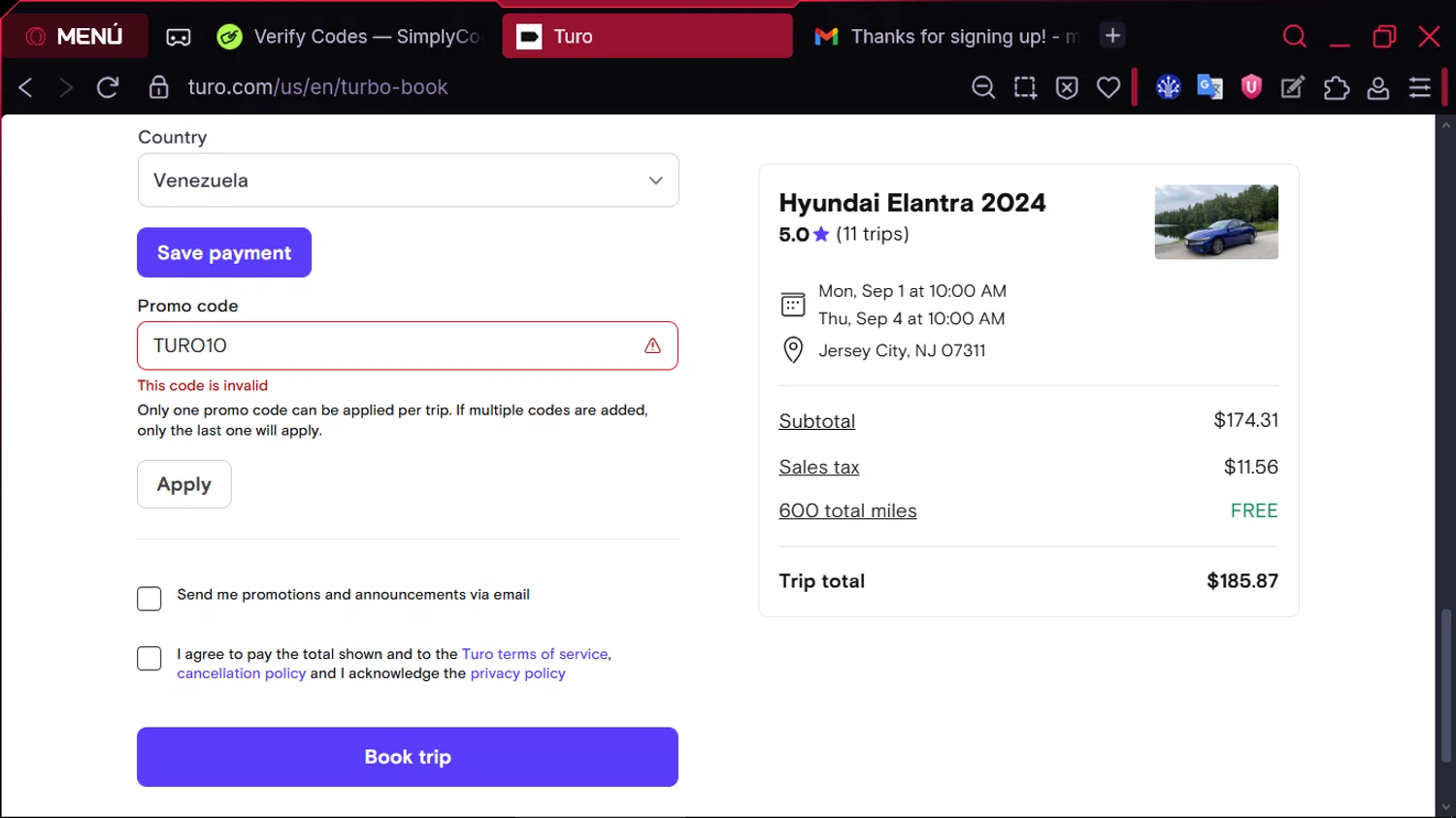This screenshot has width=1456, height=818.
Task: Click the promo code warning icon
Action: tap(652, 345)
